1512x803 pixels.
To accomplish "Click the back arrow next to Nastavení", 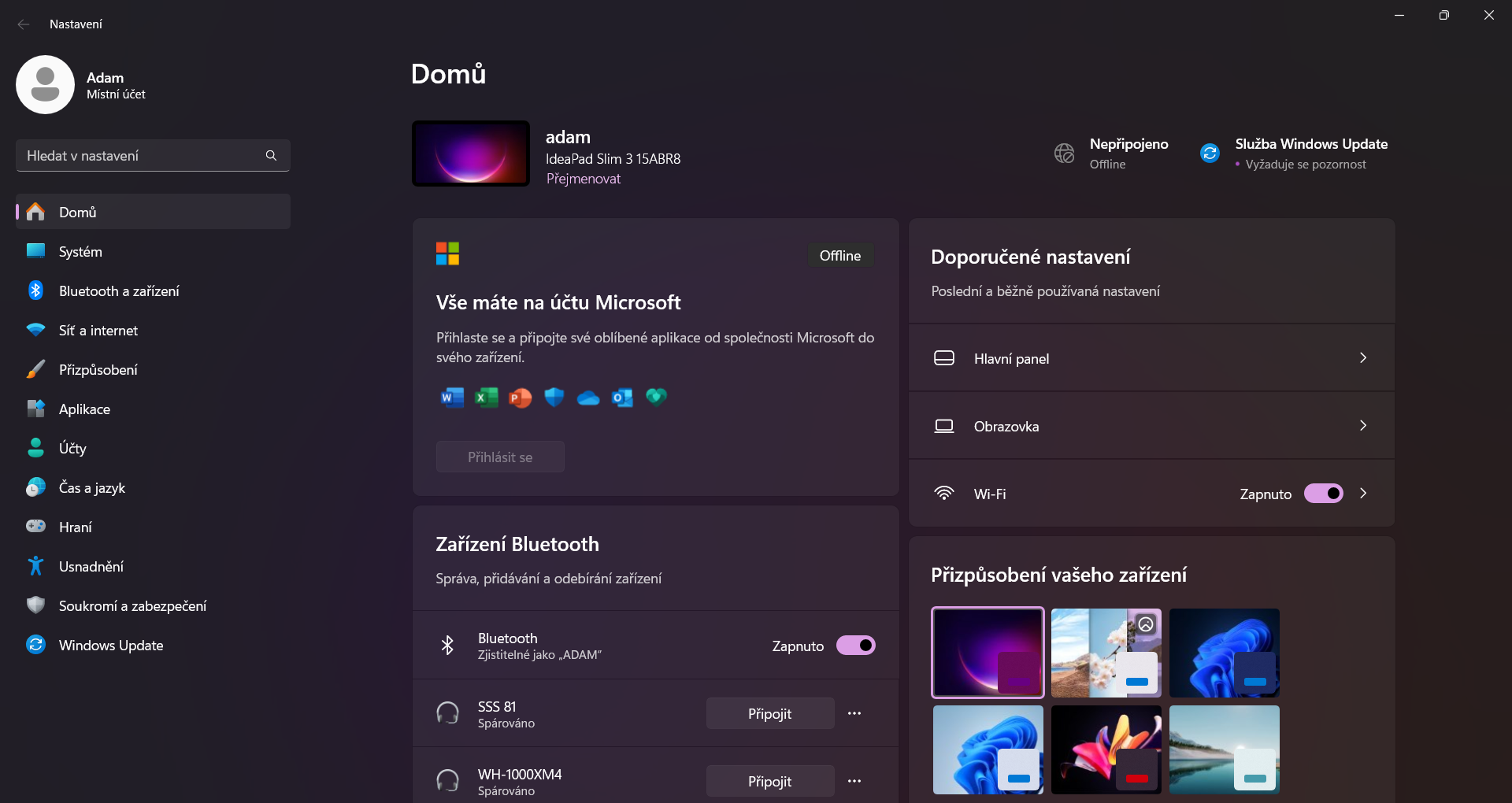I will click(24, 24).
